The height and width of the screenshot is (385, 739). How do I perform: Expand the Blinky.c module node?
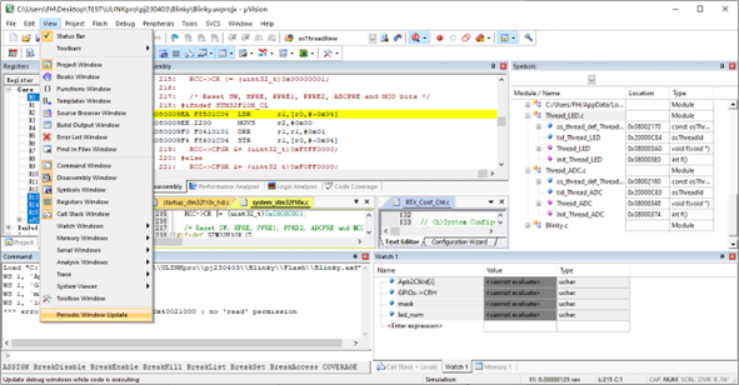[528, 226]
